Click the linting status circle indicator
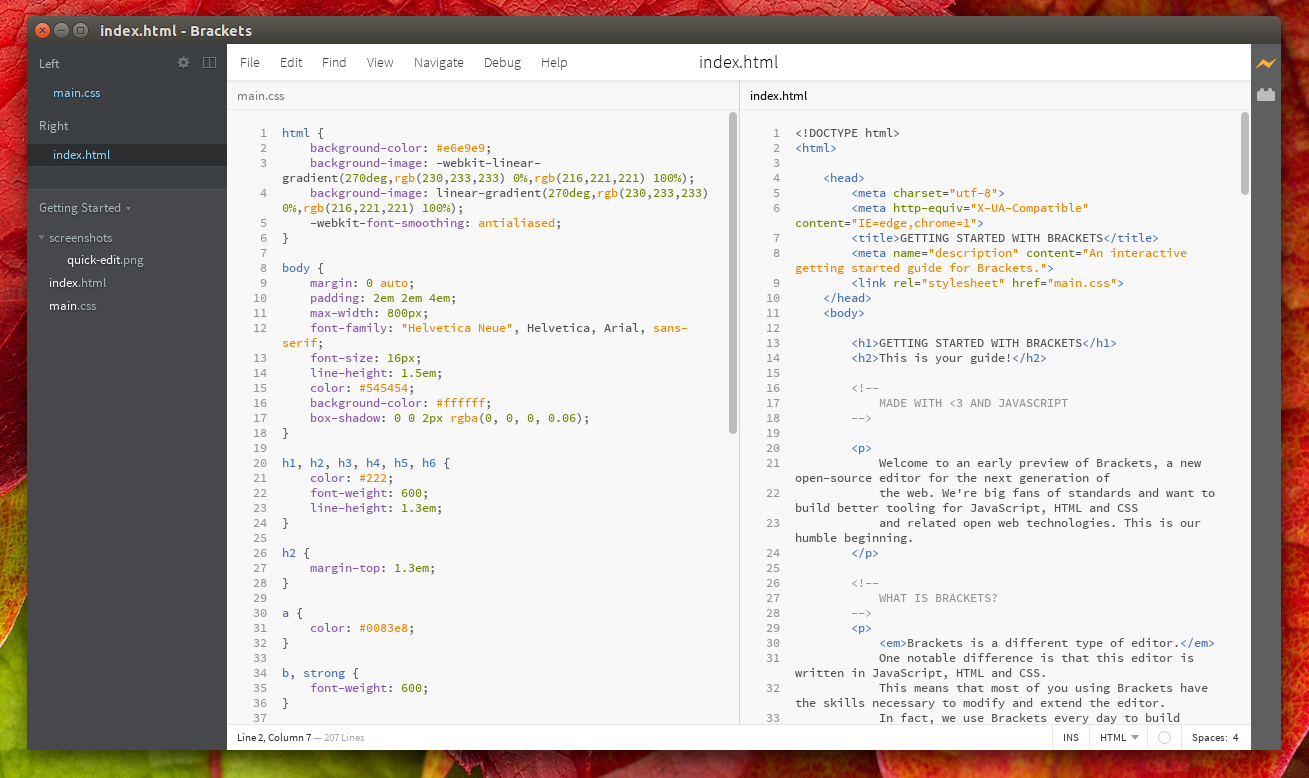Viewport: 1309px width, 778px height. 1164,738
